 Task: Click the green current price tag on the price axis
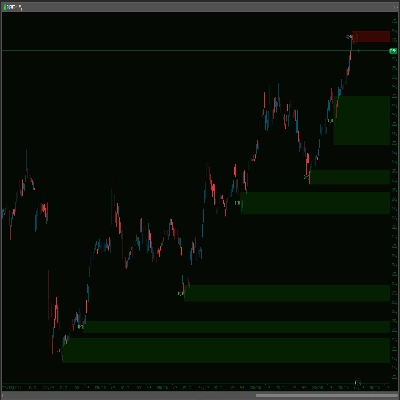[x=393, y=51]
